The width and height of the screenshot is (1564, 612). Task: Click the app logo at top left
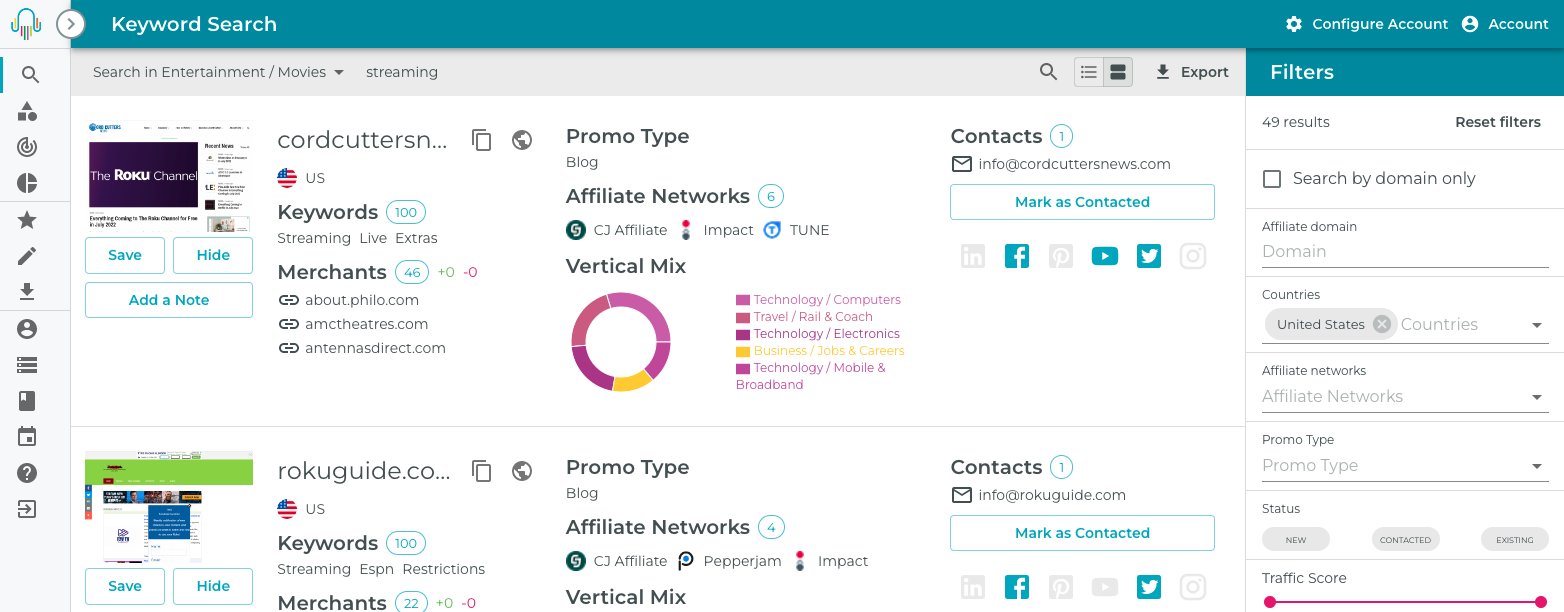[26, 24]
